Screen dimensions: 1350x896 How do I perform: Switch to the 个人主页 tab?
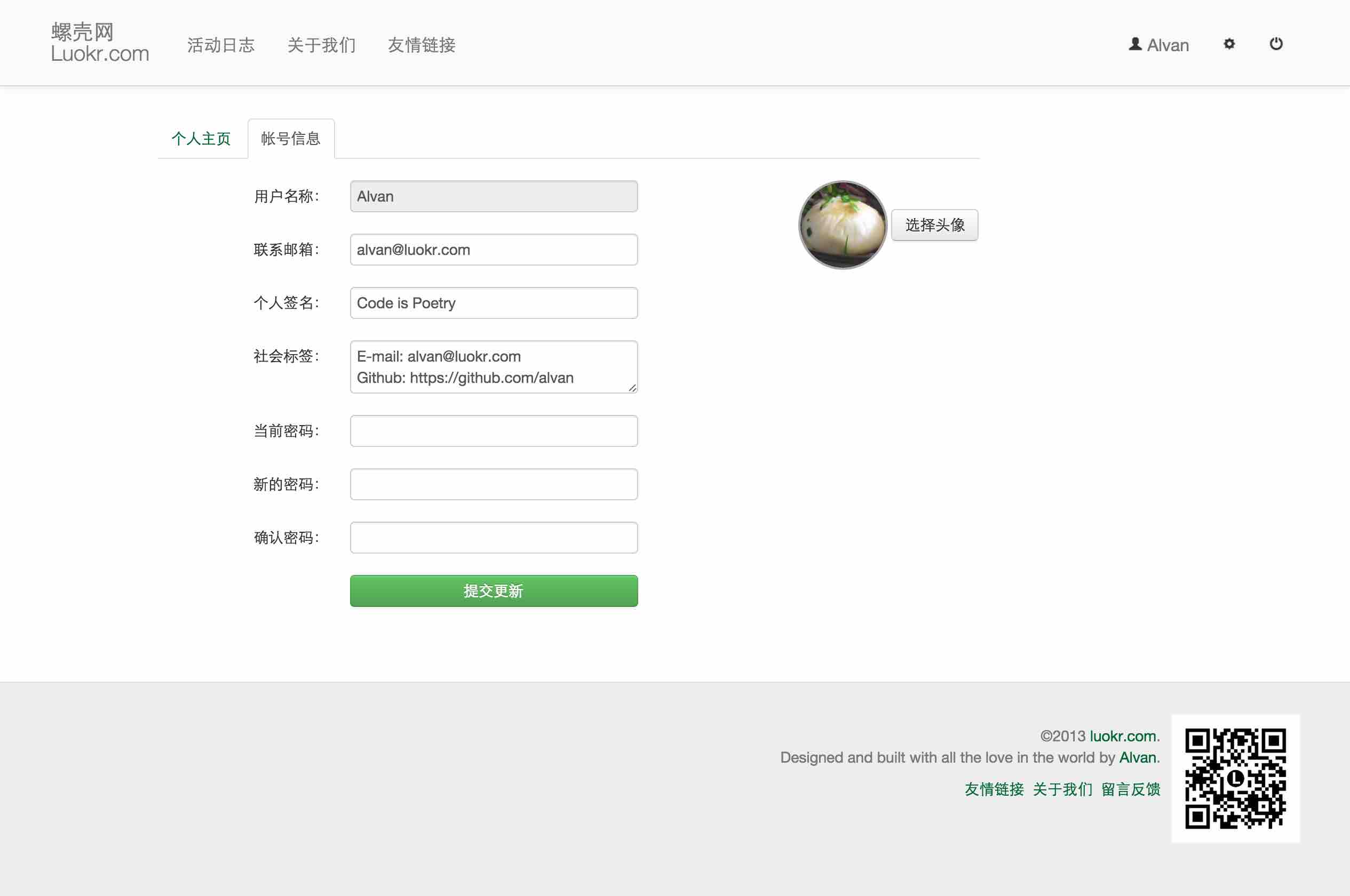coord(201,138)
